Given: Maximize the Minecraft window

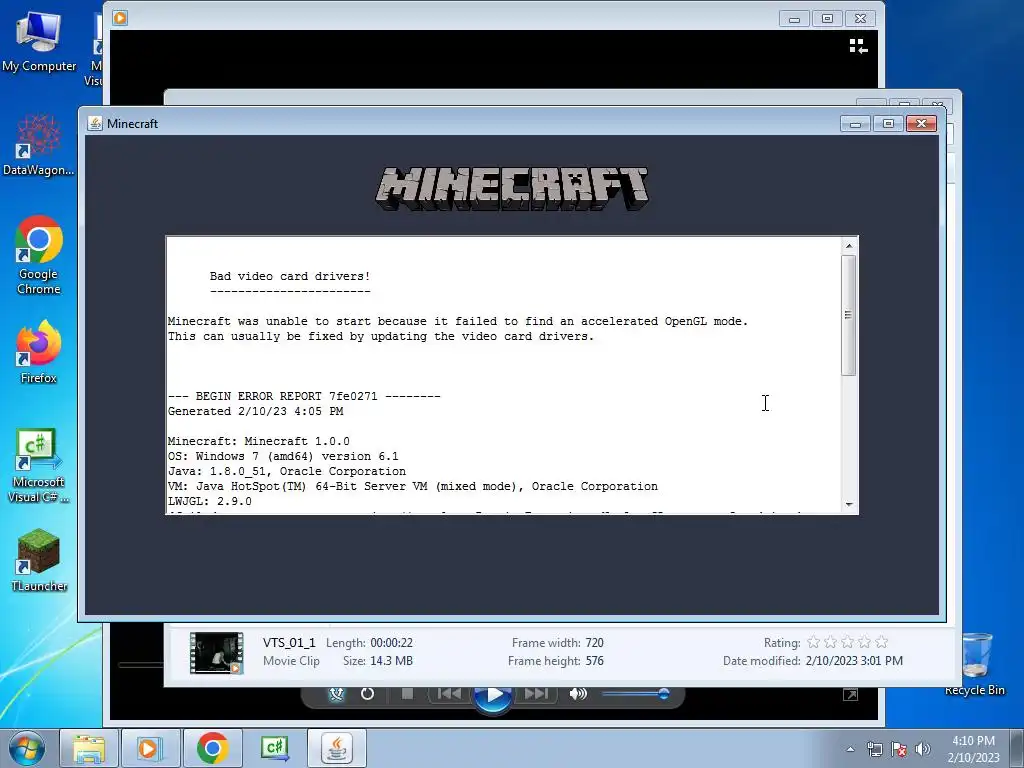Looking at the screenshot, I should (x=888, y=123).
